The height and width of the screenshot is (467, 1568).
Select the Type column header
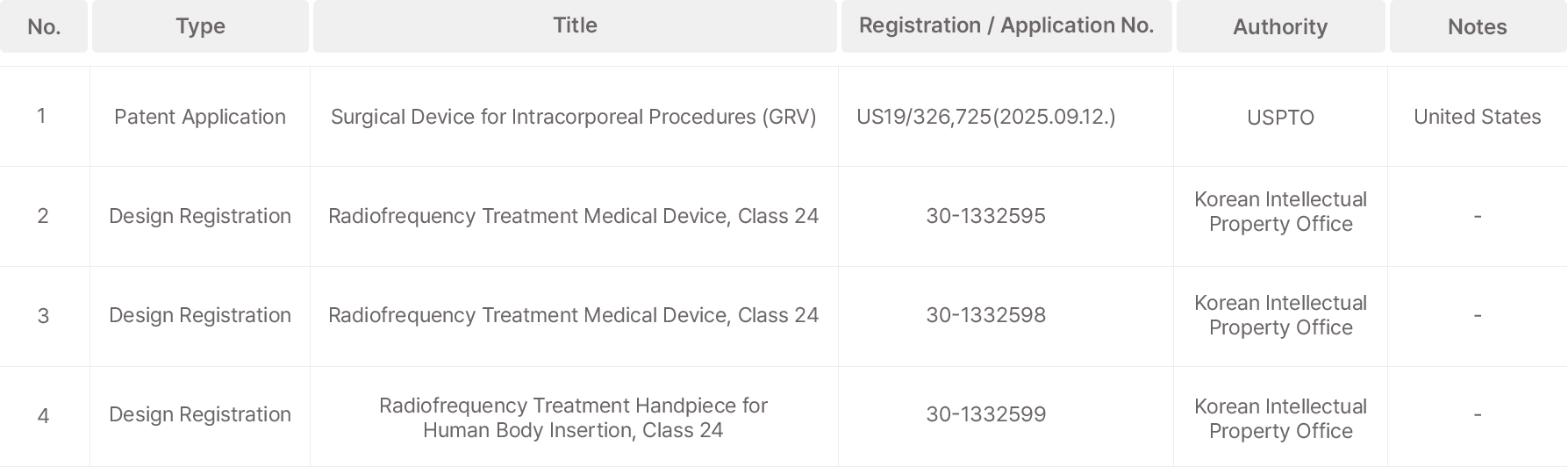(x=200, y=26)
